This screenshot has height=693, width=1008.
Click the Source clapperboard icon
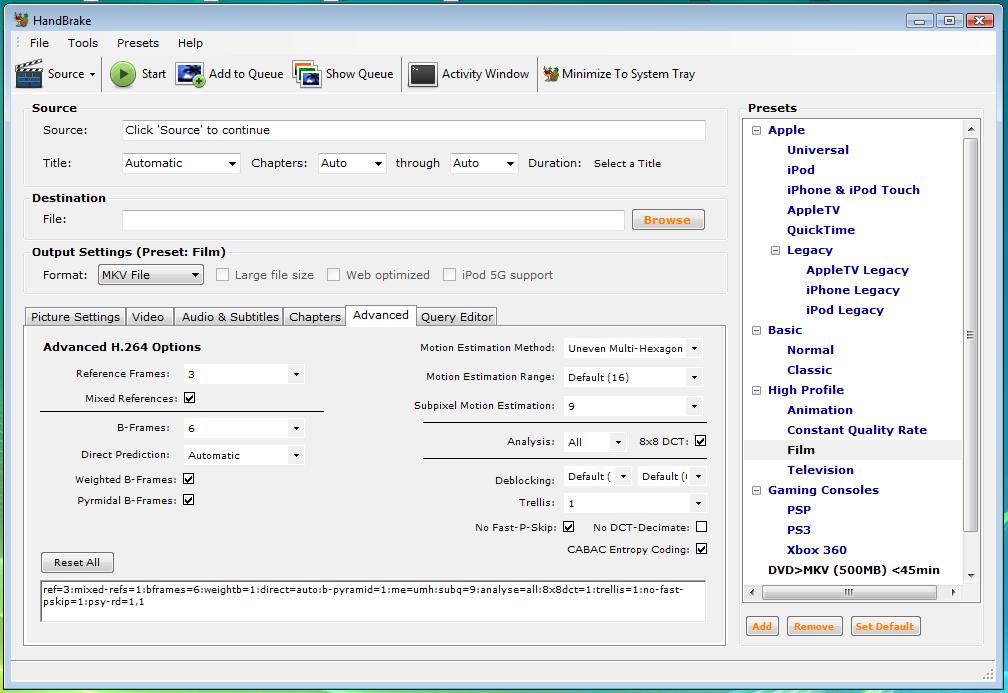pyautogui.click(x=29, y=74)
